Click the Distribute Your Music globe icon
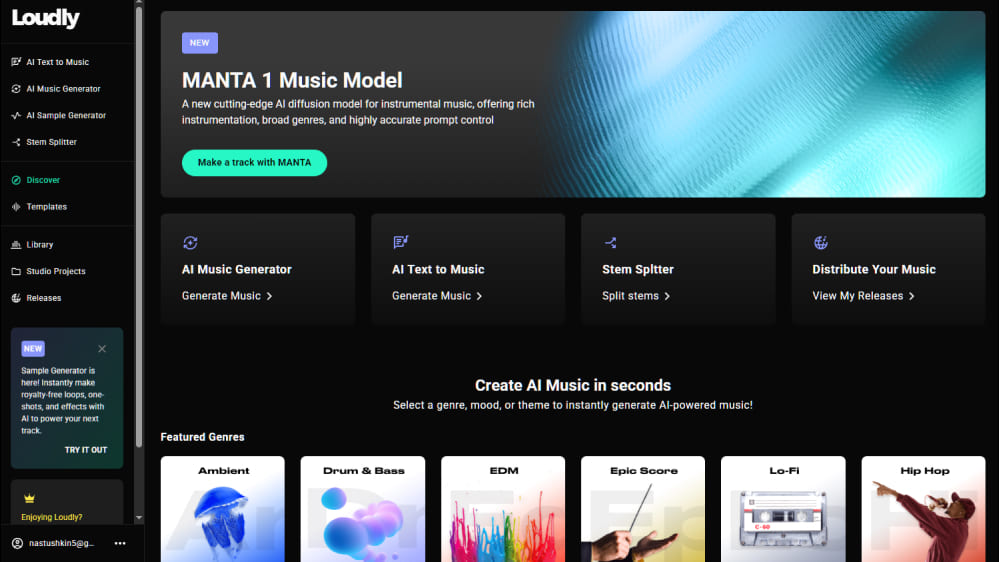This screenshot has height=562, width=999. [820, 243]
